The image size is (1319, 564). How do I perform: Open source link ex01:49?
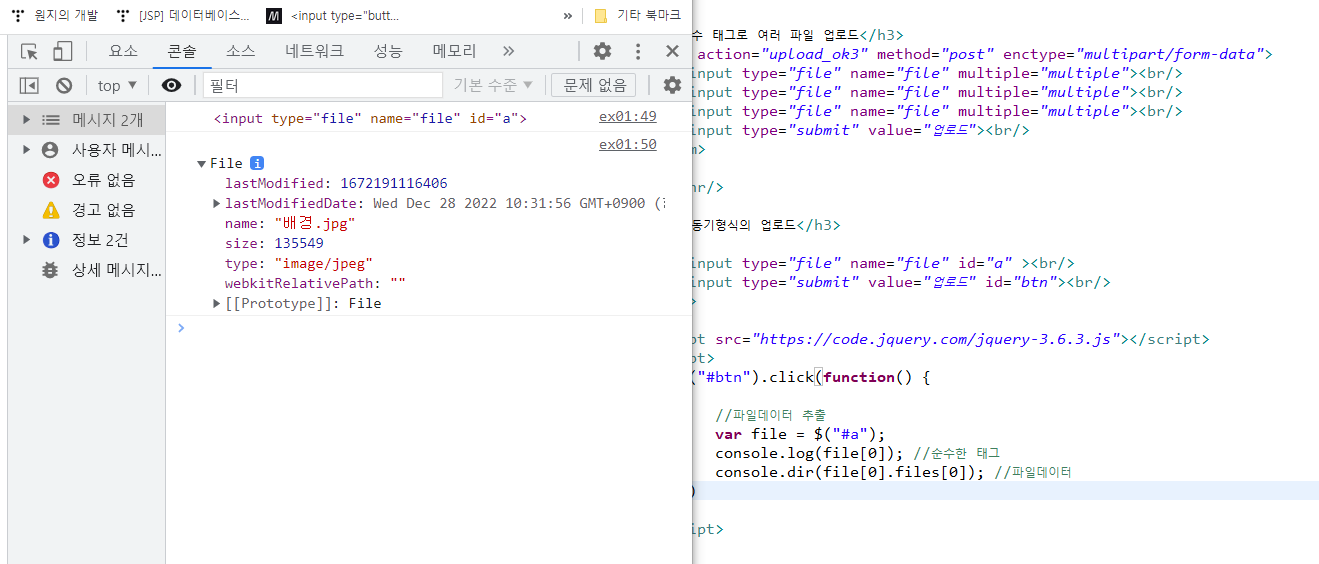[628, 117]
